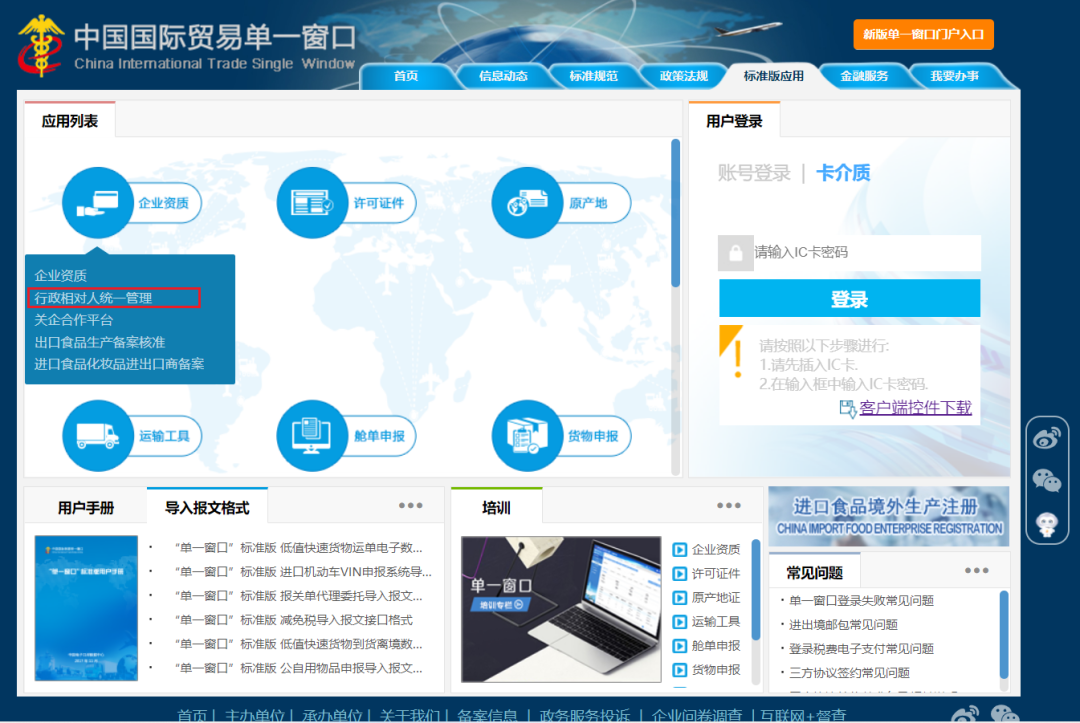This screenshot has height=723, width=1080.
Task: Select 进口食品化妆品进出口商备案 menu entry
Action: (x=119, y=364)
